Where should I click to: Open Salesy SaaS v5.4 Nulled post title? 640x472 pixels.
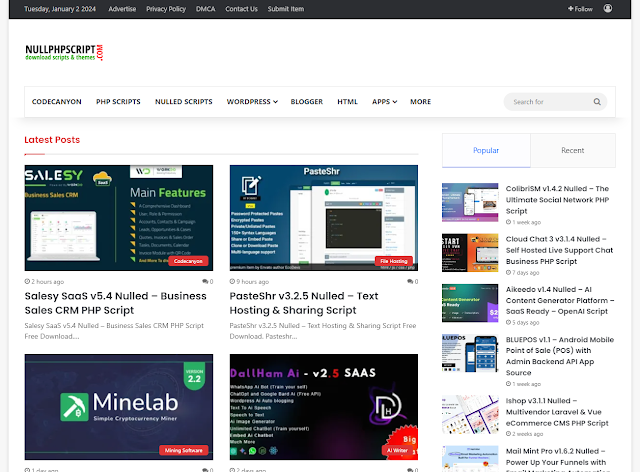(x=116, y=303)
